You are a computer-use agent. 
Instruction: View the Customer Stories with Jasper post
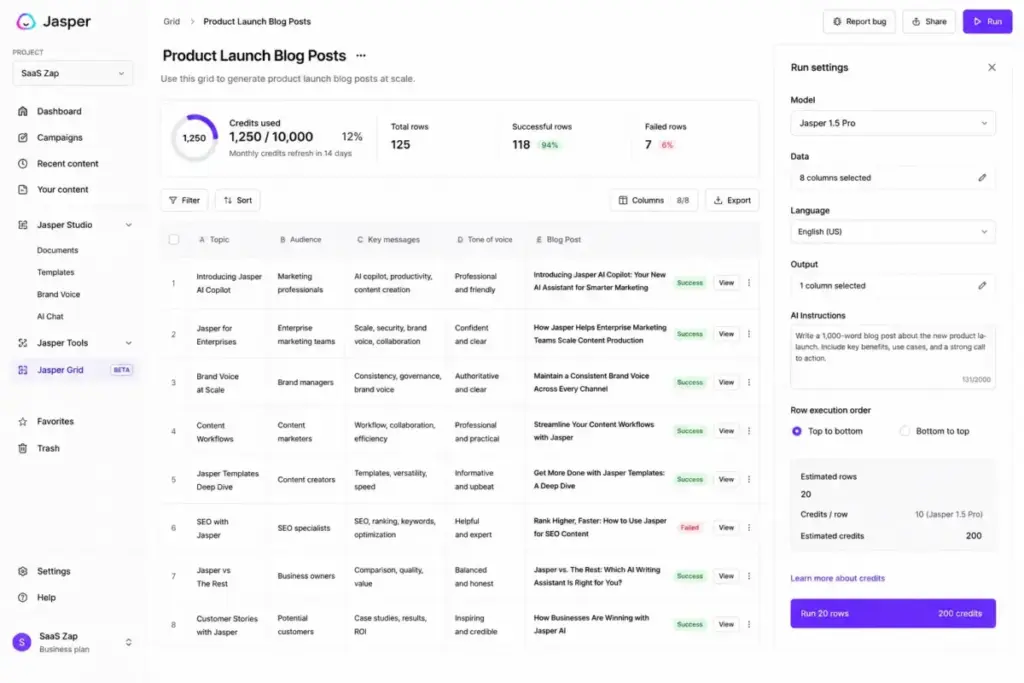726,624
